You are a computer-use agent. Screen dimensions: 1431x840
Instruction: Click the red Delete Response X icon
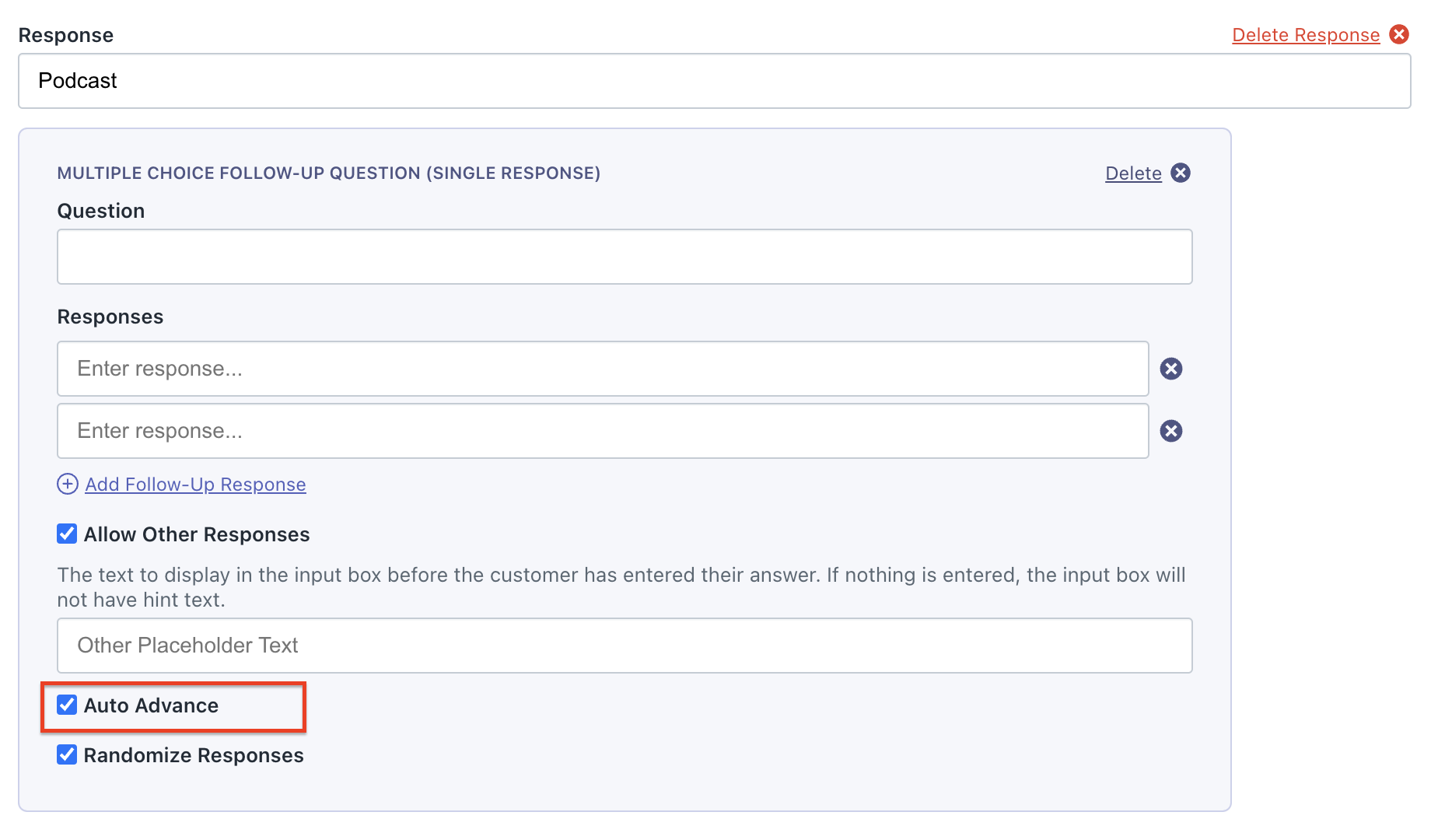(1399, 34)
